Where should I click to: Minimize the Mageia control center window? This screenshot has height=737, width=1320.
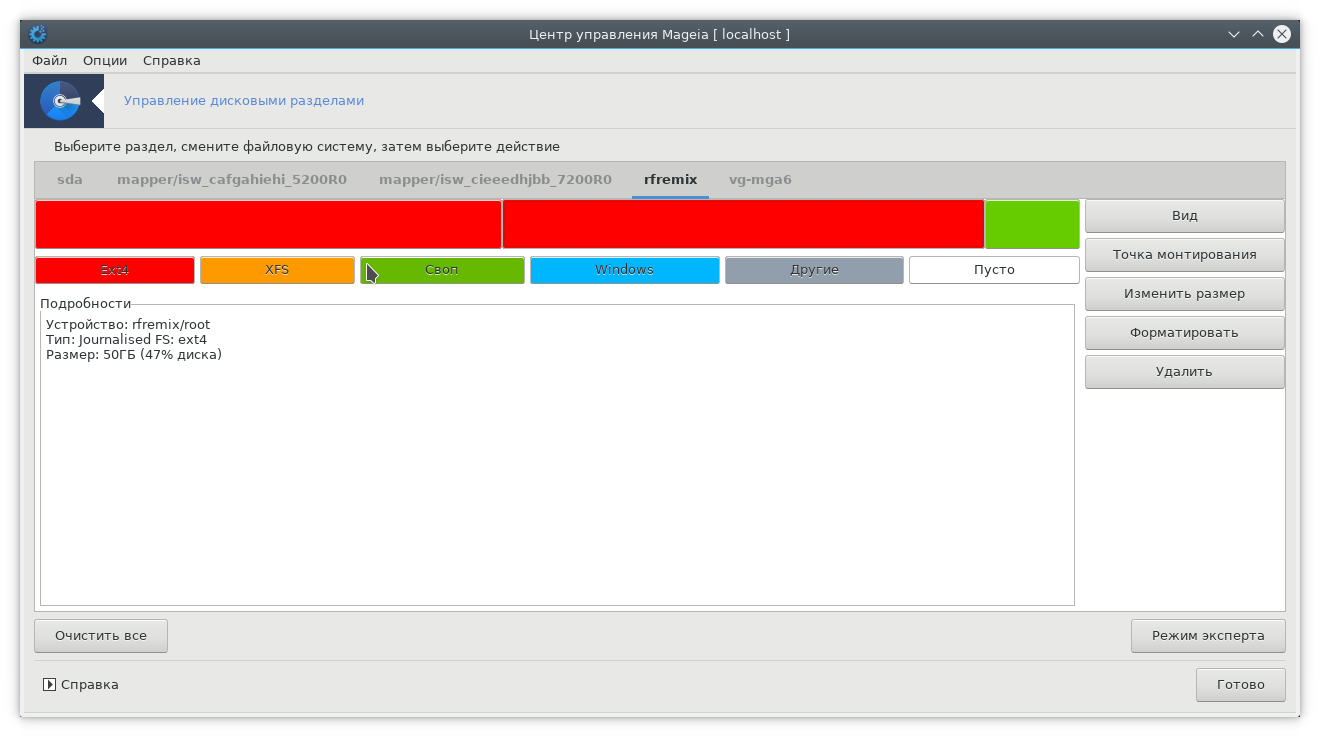(x=1235, y=34)
